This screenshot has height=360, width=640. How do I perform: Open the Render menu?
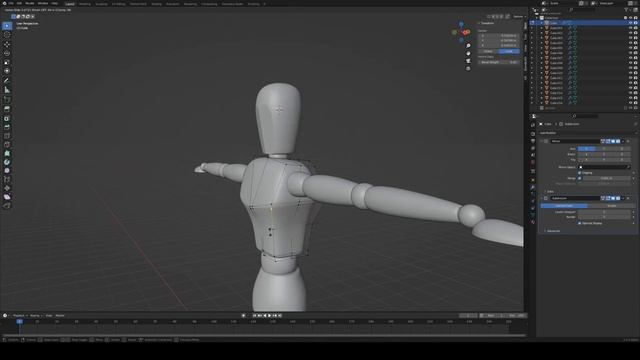(30, 3)
